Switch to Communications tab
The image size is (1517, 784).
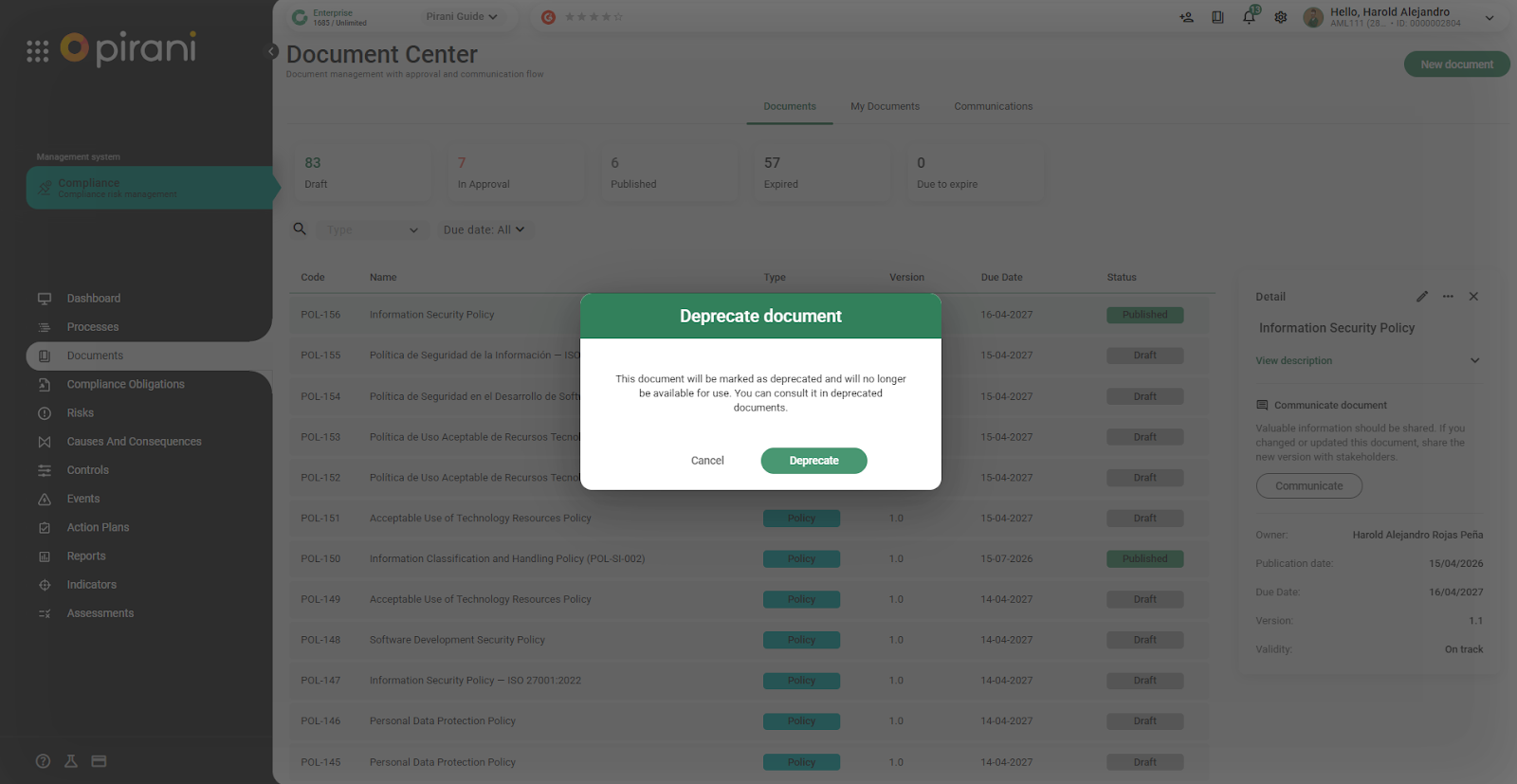point(993,106)
